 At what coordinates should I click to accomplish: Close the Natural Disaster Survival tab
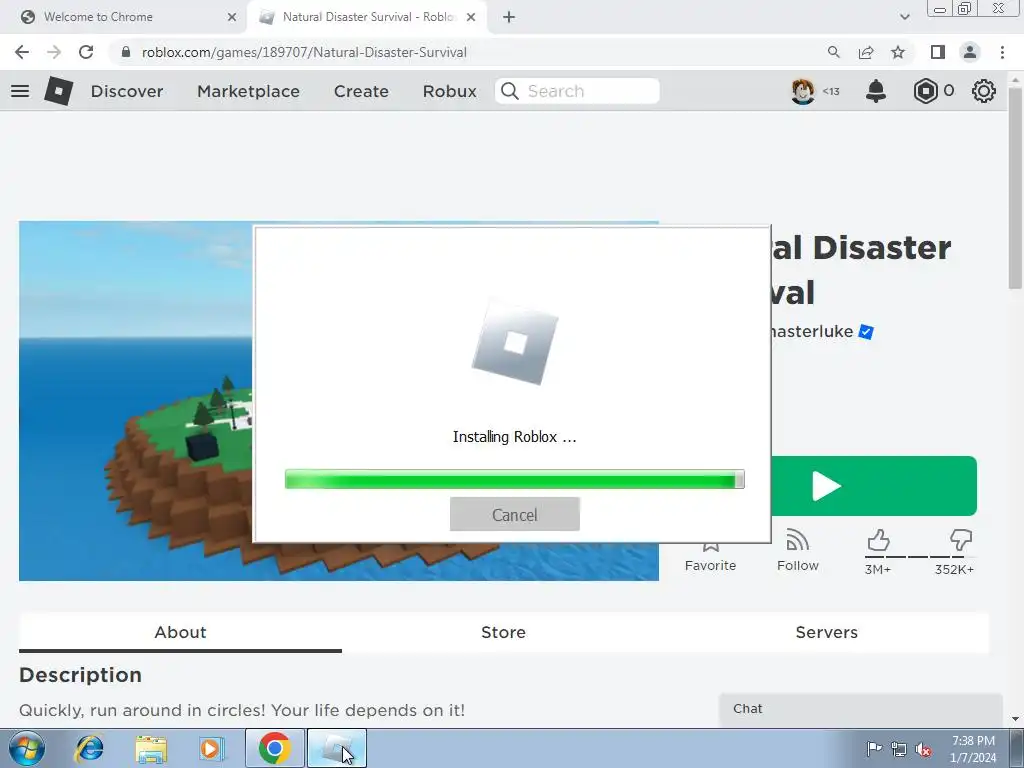point(471,17)
